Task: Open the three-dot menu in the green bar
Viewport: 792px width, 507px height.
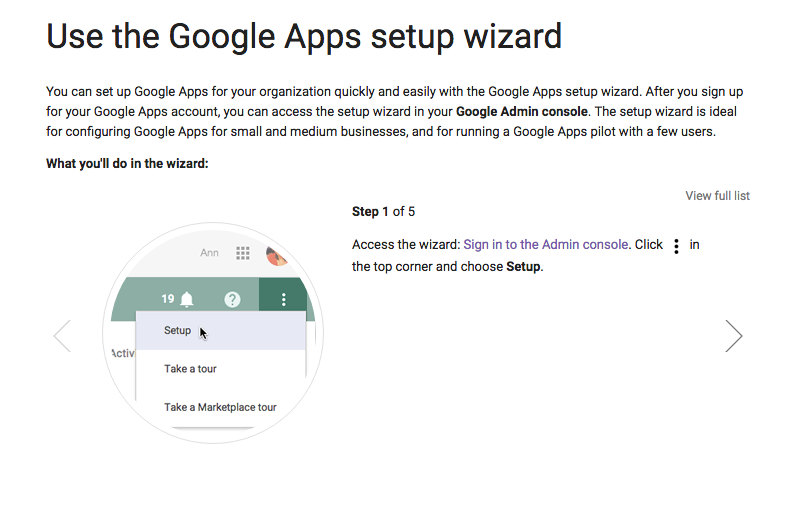Action: [x=284, y=299]
